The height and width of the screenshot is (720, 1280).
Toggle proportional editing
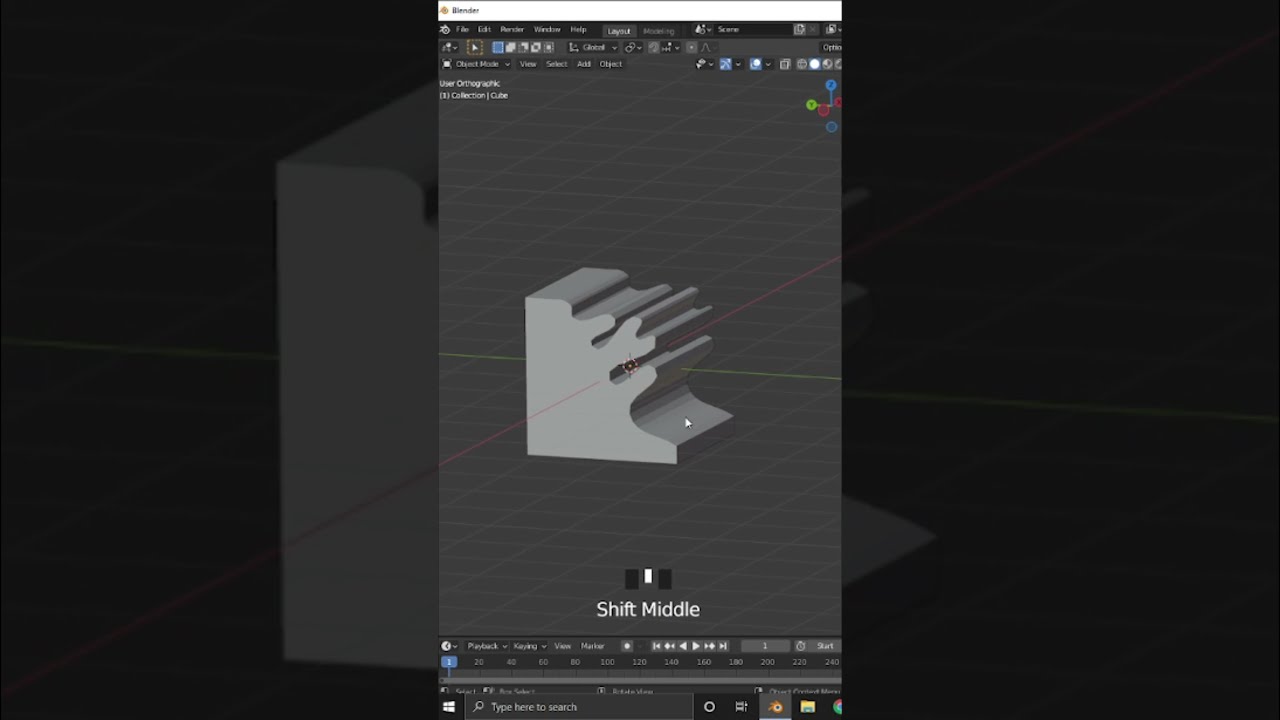tap(691, 47)
